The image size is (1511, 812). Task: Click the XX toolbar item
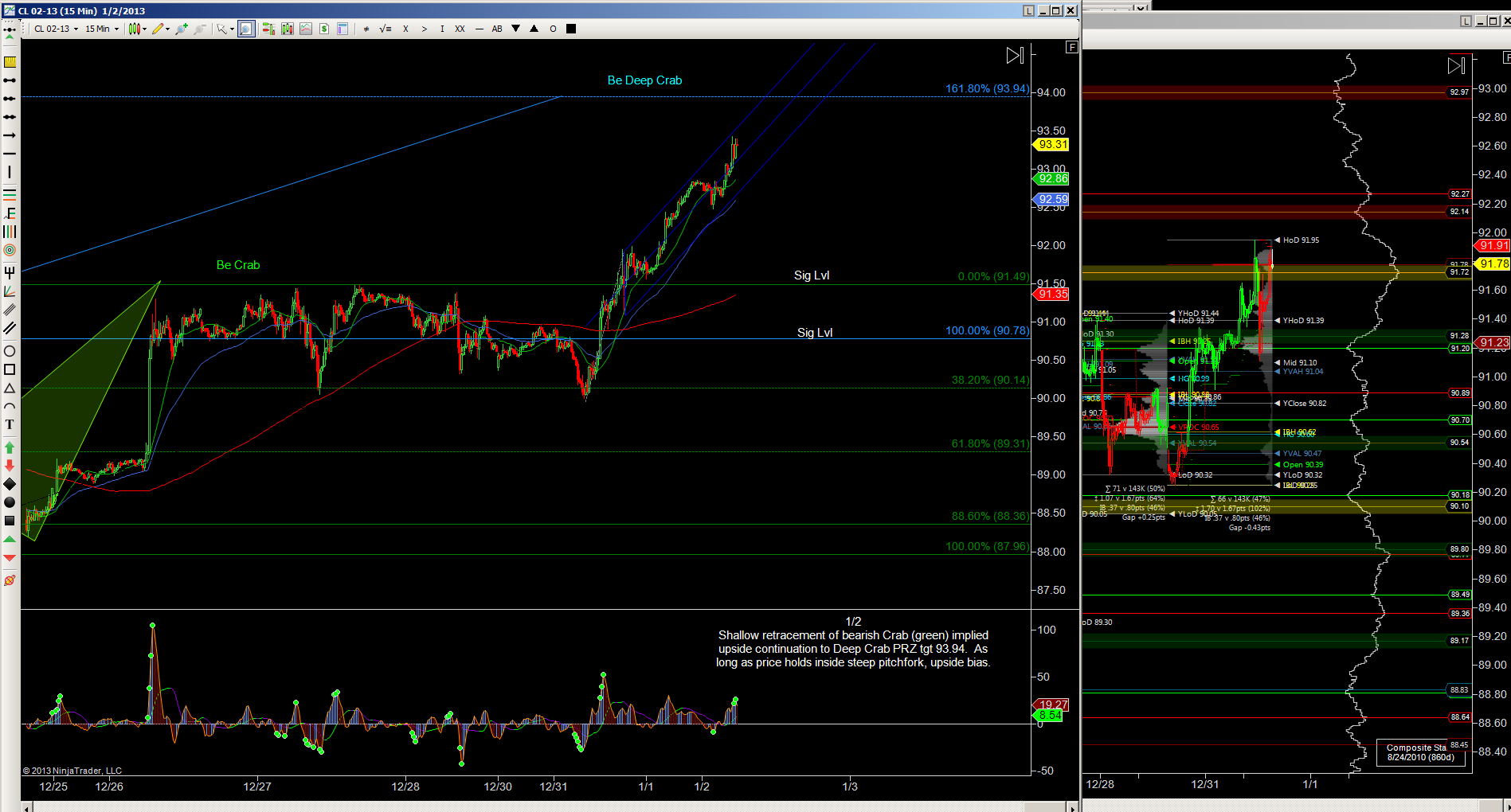click(460, 29)
